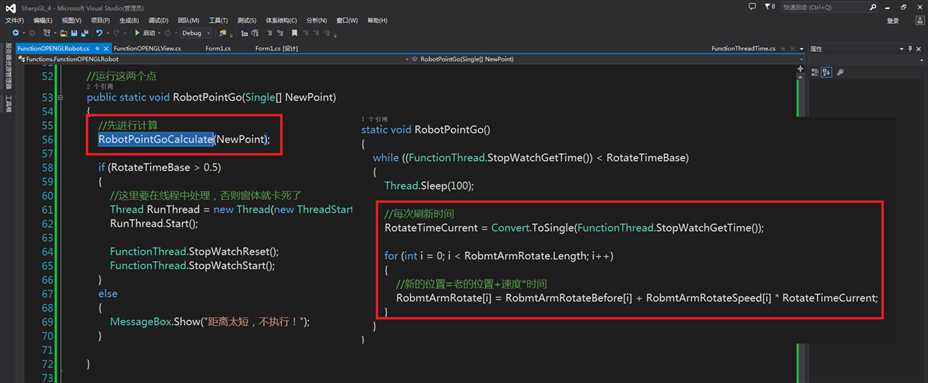The width and height of the screenshot is (928, 383).
Task: Toggle the bookmark icon in the toolbar
Action: (x=294, y=33)
